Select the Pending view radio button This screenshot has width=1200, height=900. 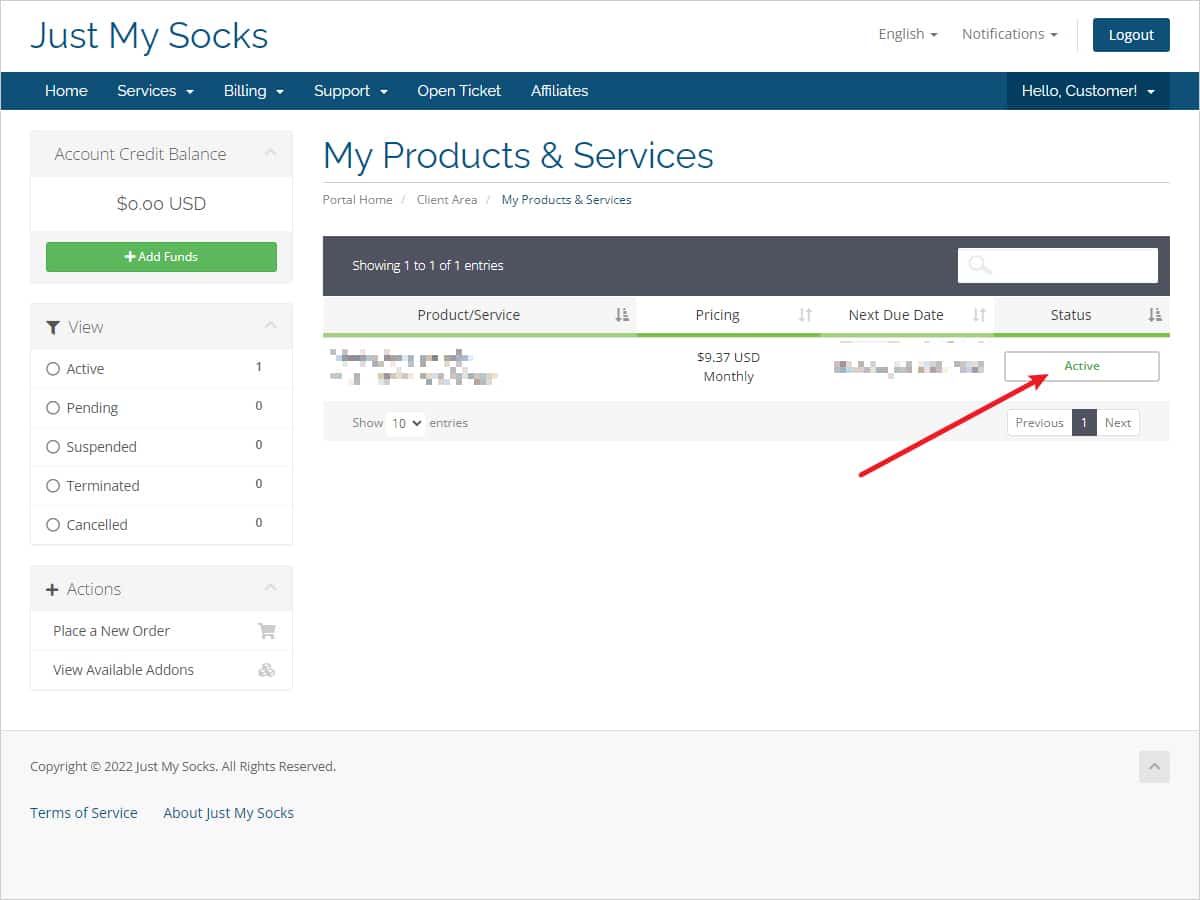click(53, 408)
